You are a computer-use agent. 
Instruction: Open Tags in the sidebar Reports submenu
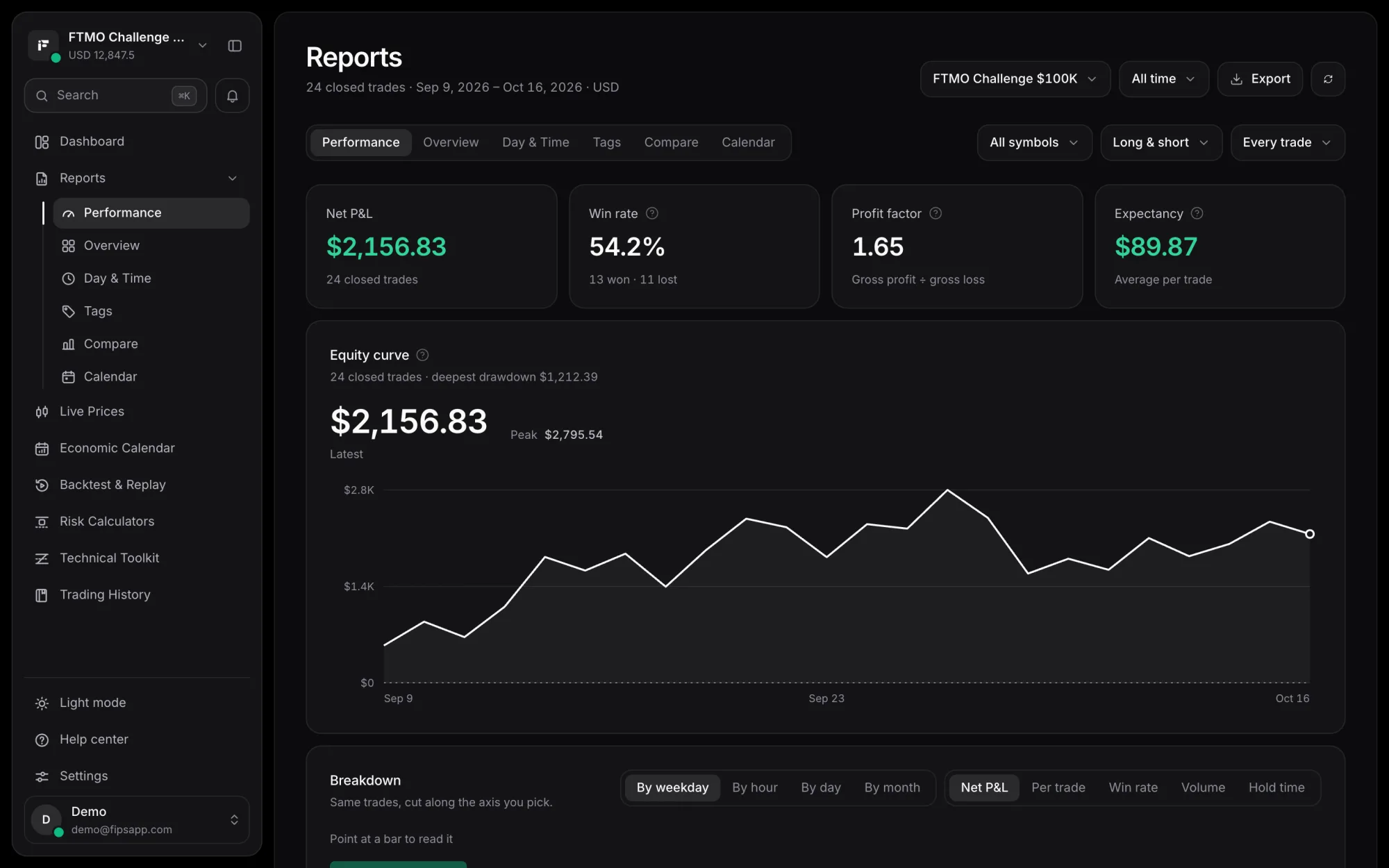click(x=151, y=311)
